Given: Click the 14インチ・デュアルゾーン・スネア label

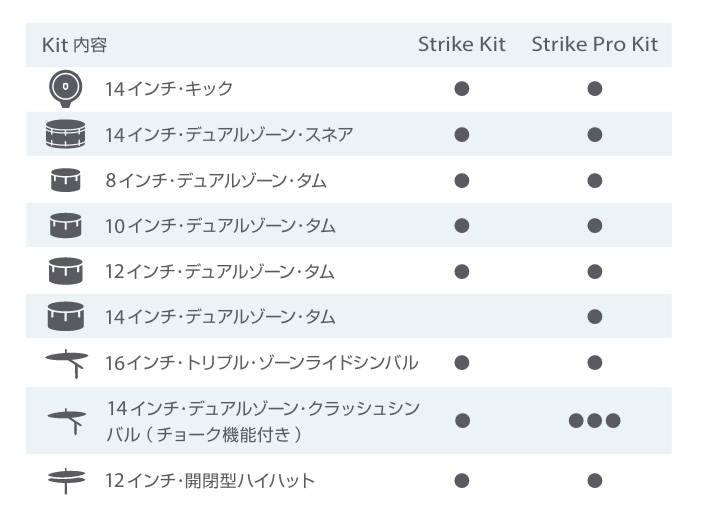Looking at the screenshot, I should click(x=229, y=135).
